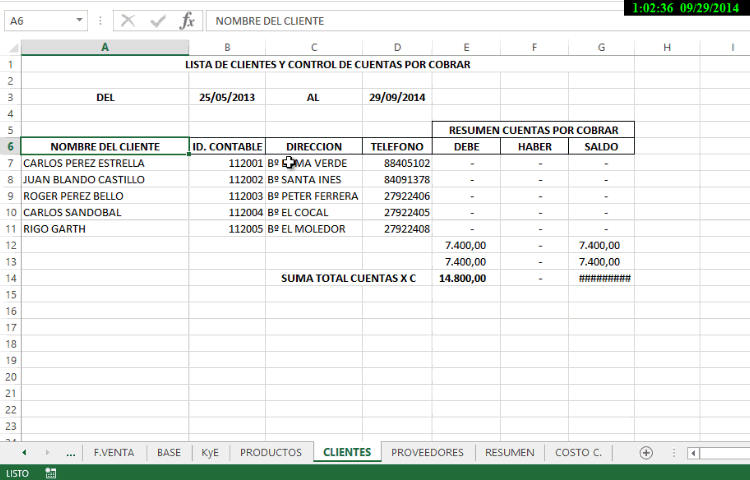Click the HABER header cell

tap(534, 147)
